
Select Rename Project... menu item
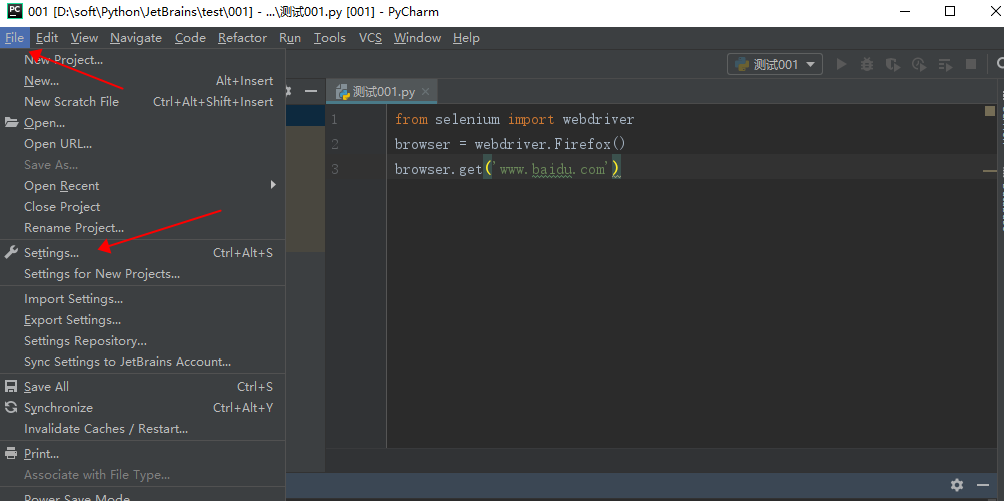click(x=142, y=227)
